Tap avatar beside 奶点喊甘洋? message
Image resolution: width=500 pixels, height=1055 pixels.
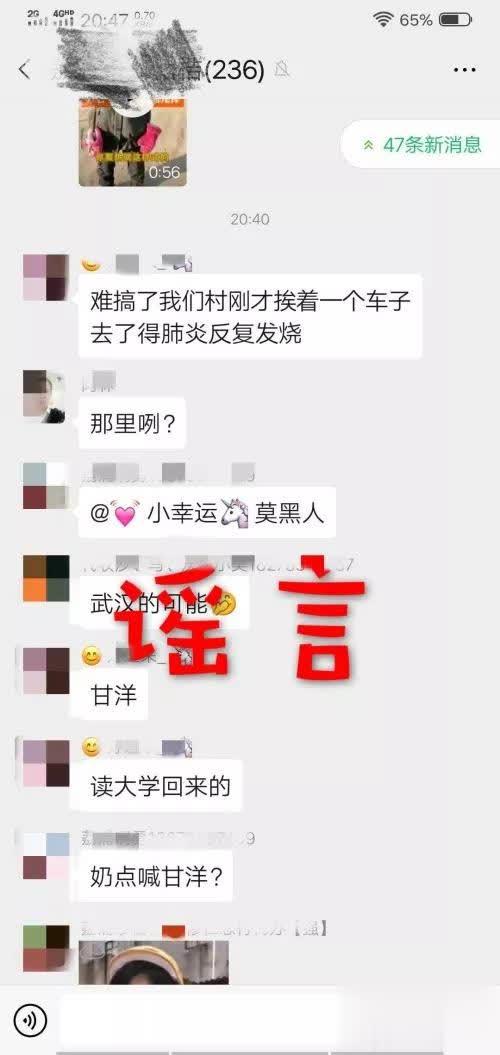pyautogui.click(x=46, y=856)
